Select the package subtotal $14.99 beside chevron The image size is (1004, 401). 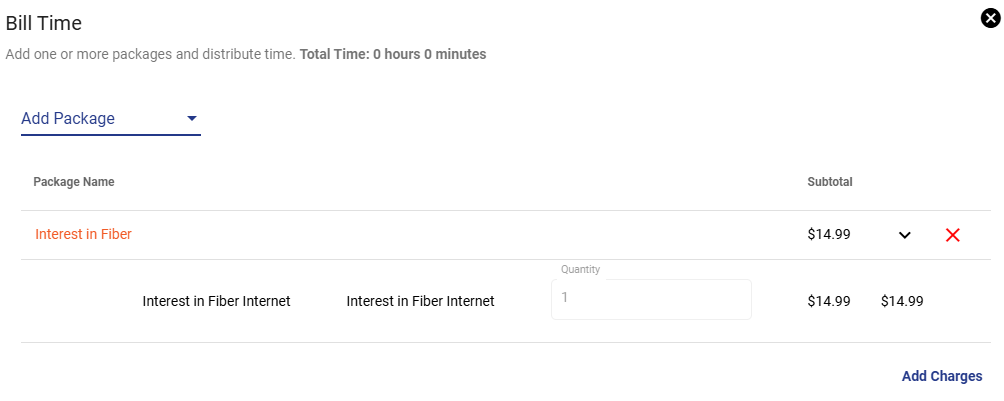tap(829, 234)
